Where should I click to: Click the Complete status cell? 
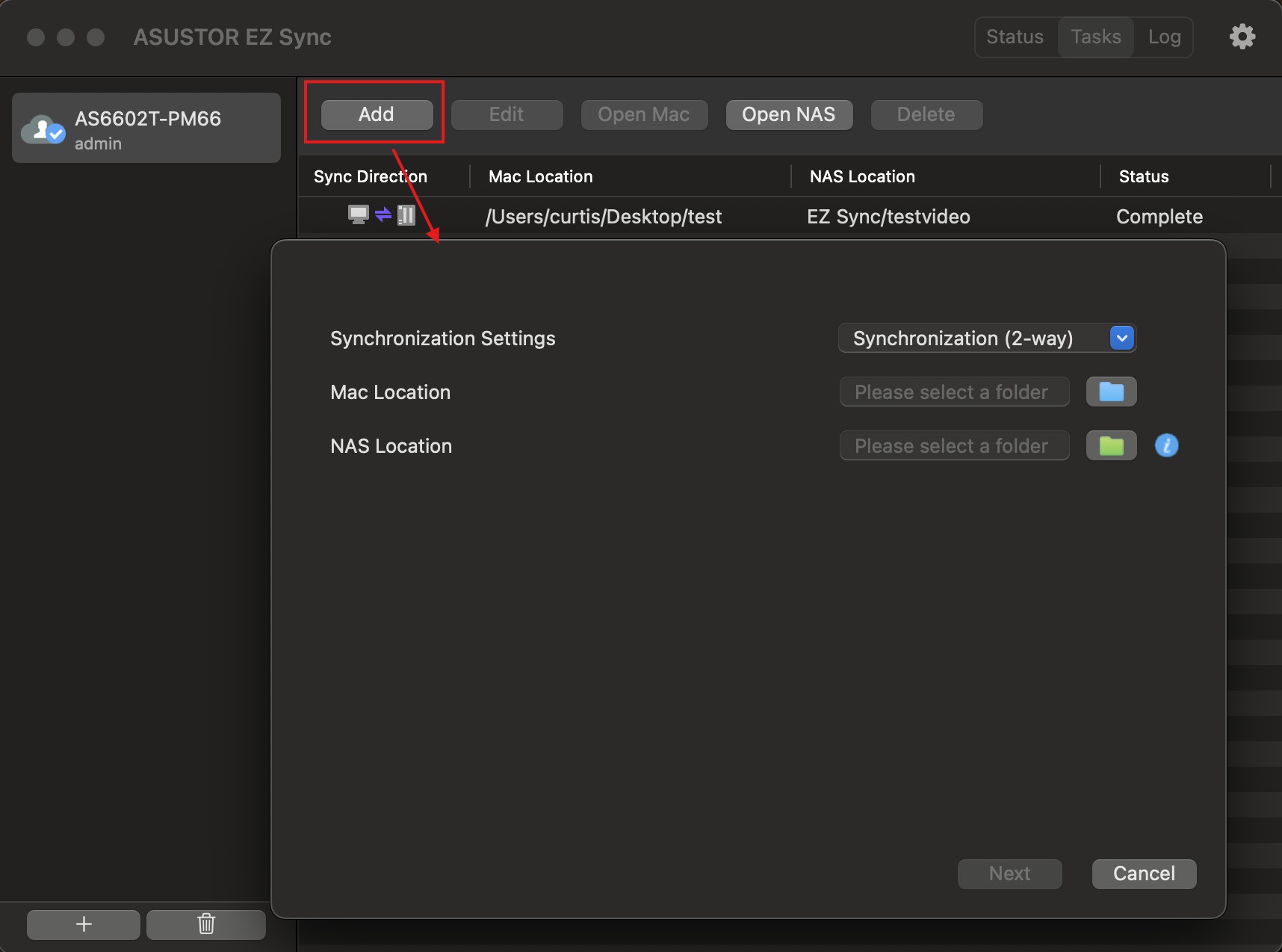tap(1159, 217)
